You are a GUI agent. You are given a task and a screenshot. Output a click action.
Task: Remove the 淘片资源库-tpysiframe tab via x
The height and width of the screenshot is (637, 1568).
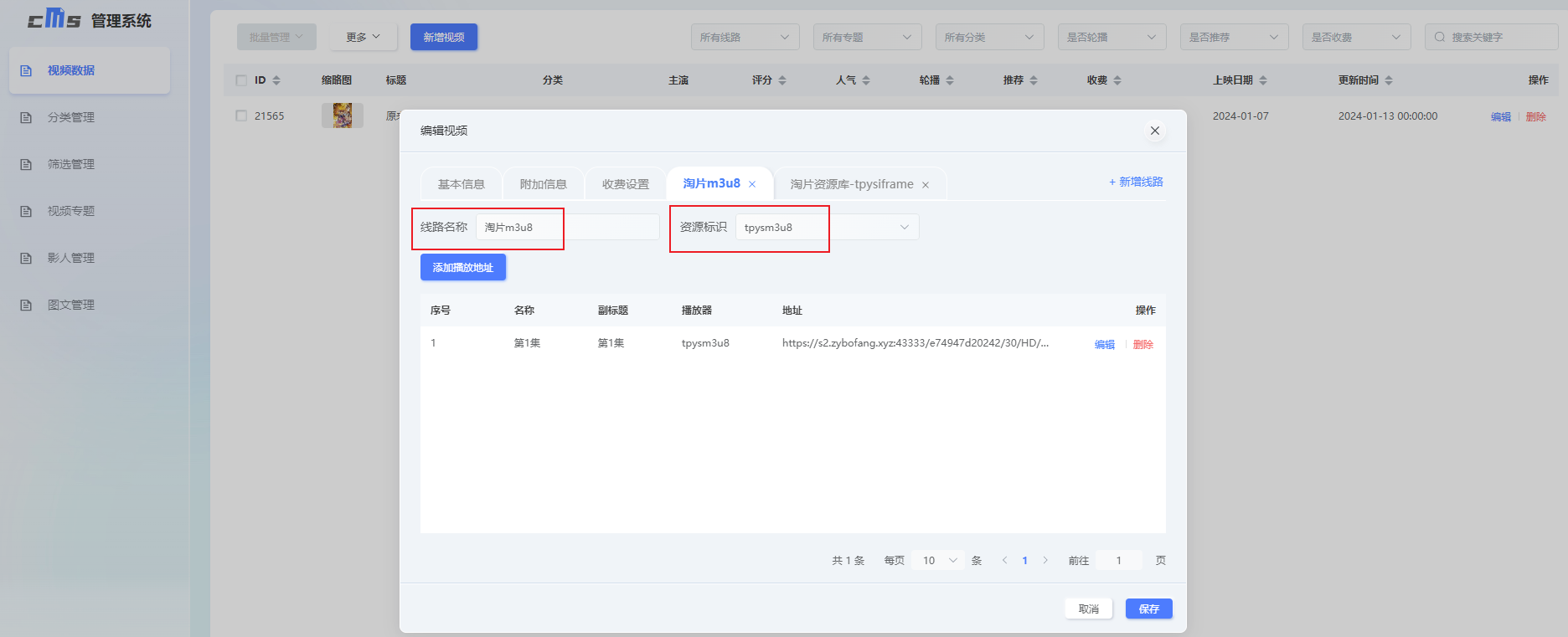926,185
